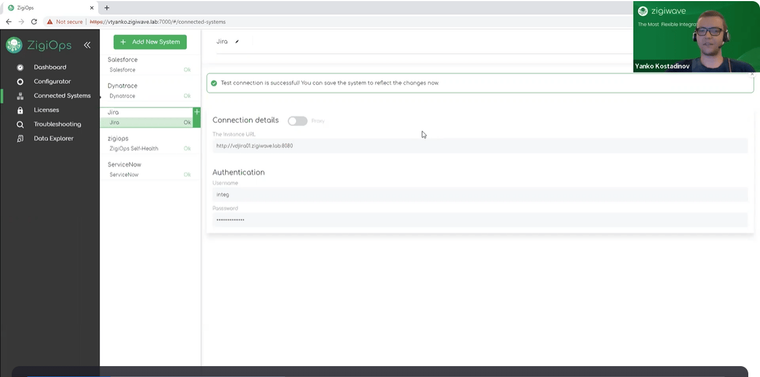Image resolution: width=760 pixels, height=377 pixels.
Task: Click the browser address bar URL
Action: point(158,22)
